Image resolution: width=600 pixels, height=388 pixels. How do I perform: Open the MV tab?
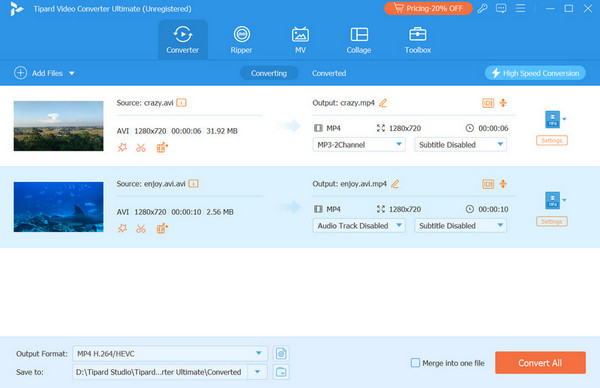click(x=300, y=40)
